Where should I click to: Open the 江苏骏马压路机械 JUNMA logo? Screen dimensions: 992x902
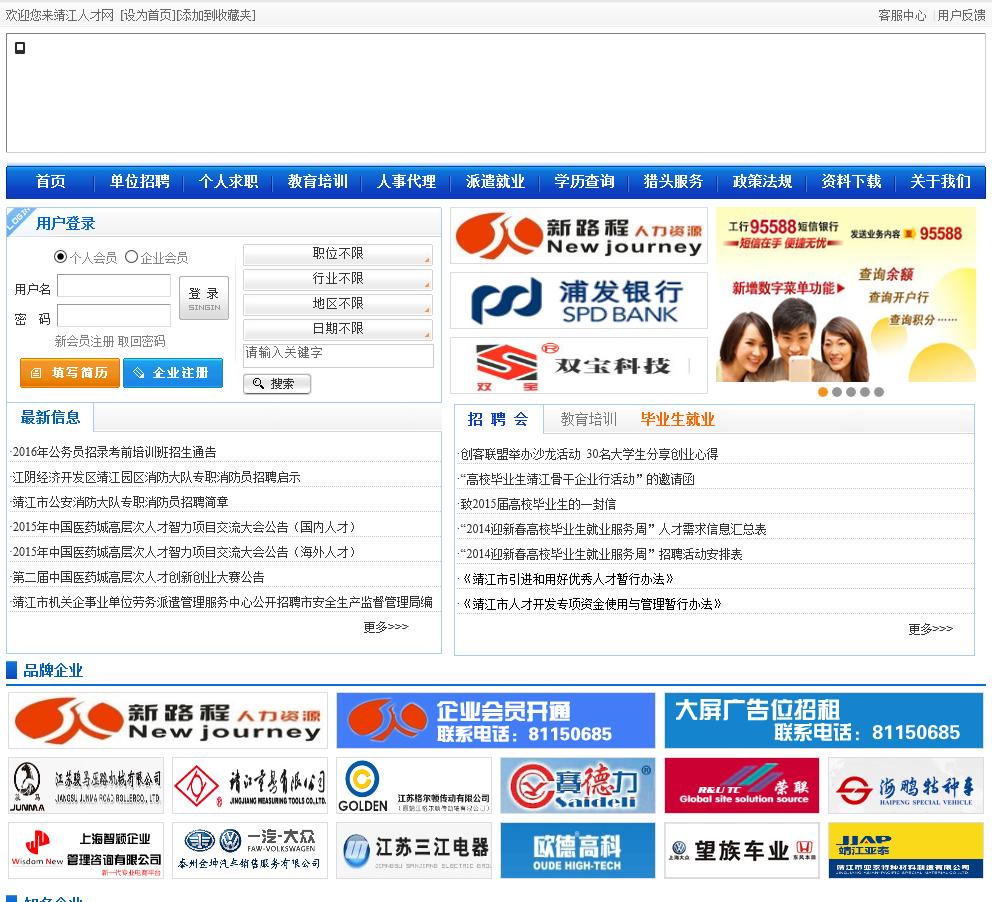point(86,786)
